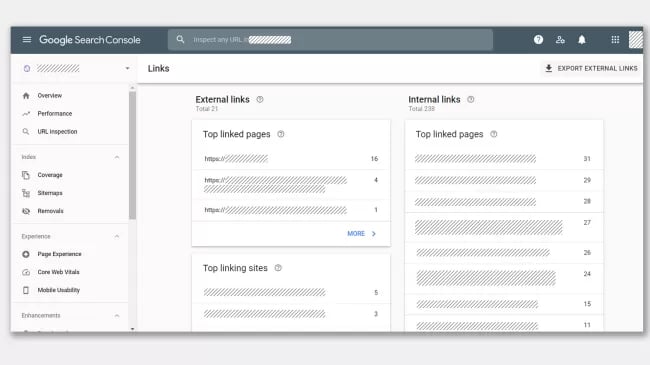This screenshot has height=365, width=650.
Task: Click the Core Web Vitals gauge icon
Action: click(x=26, y=272)
